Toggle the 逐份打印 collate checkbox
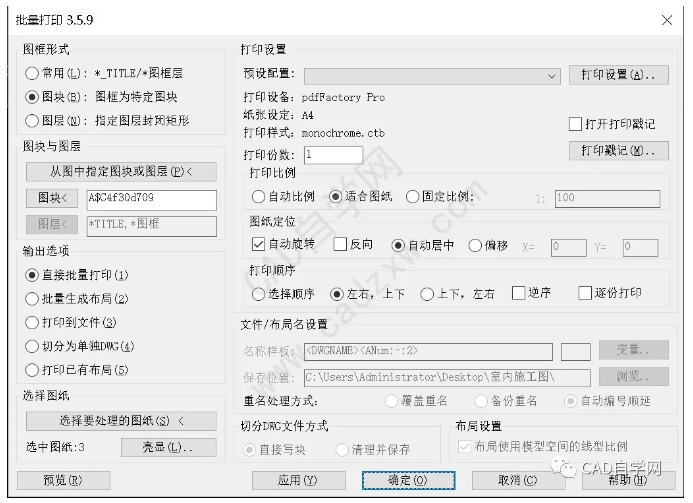This screenshot has width=693, height=503. pyautogui.click(x=585, y=293)
